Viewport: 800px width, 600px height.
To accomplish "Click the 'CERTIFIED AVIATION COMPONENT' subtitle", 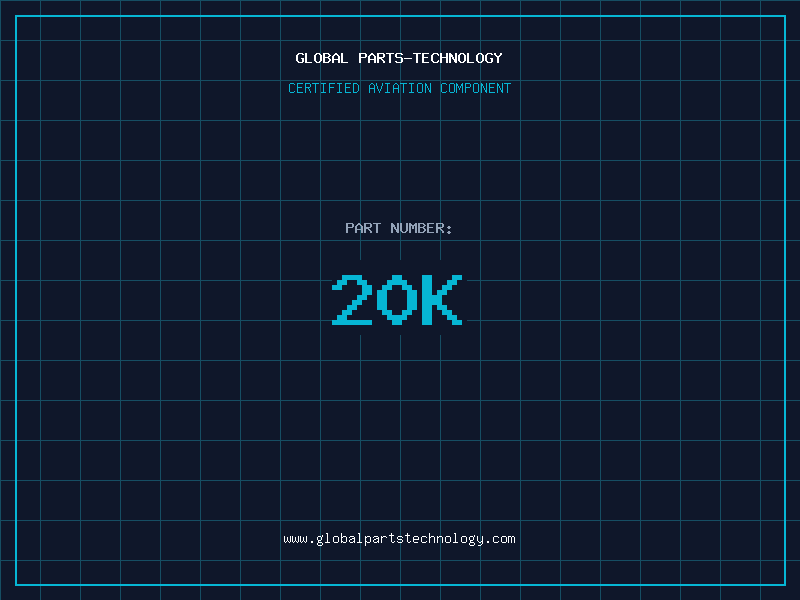I will 399,88.
